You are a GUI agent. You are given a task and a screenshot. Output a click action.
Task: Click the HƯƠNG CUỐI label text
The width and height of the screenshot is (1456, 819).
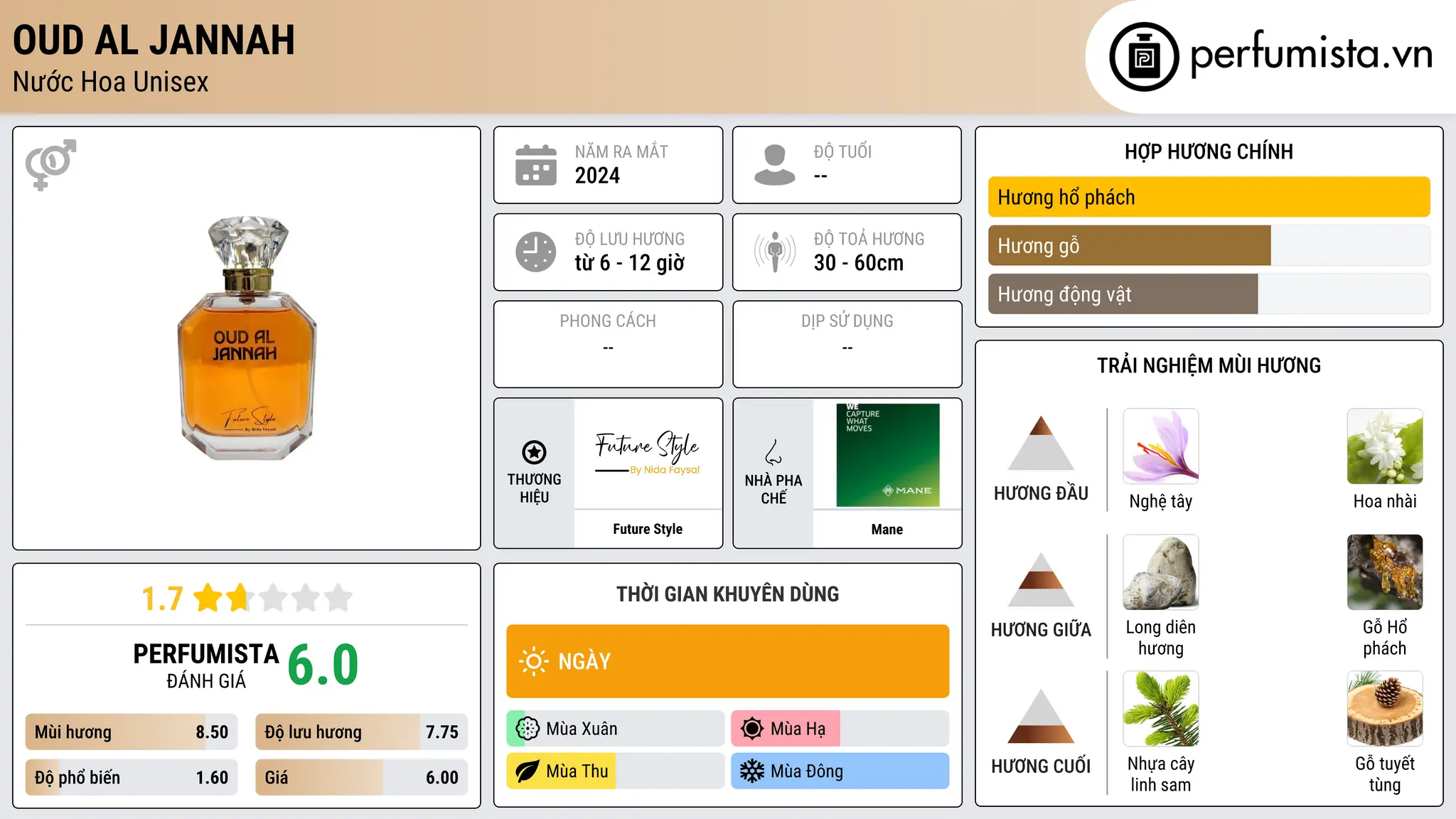tap(1041, 766)
